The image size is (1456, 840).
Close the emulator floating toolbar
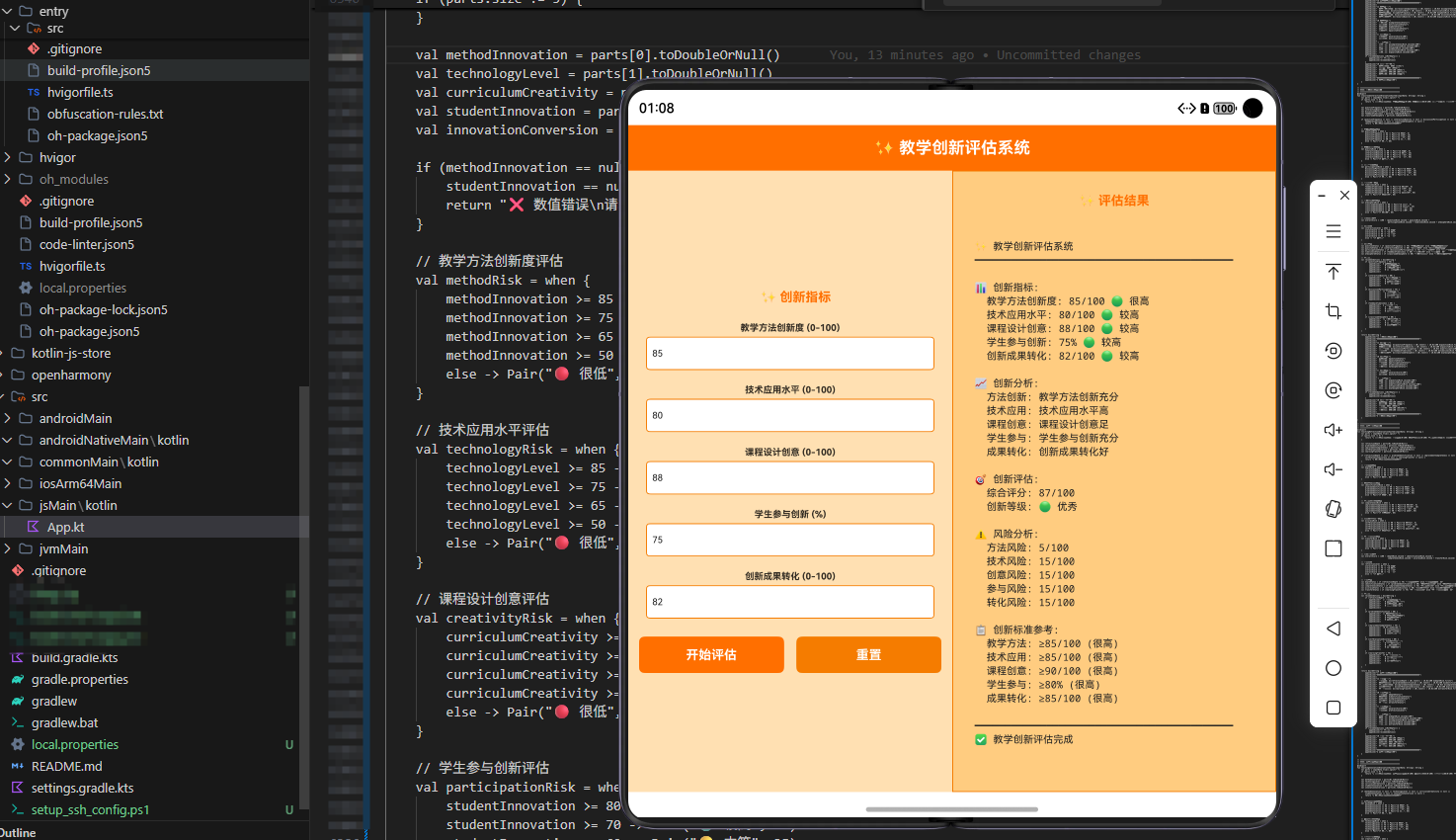[1344, 196]
